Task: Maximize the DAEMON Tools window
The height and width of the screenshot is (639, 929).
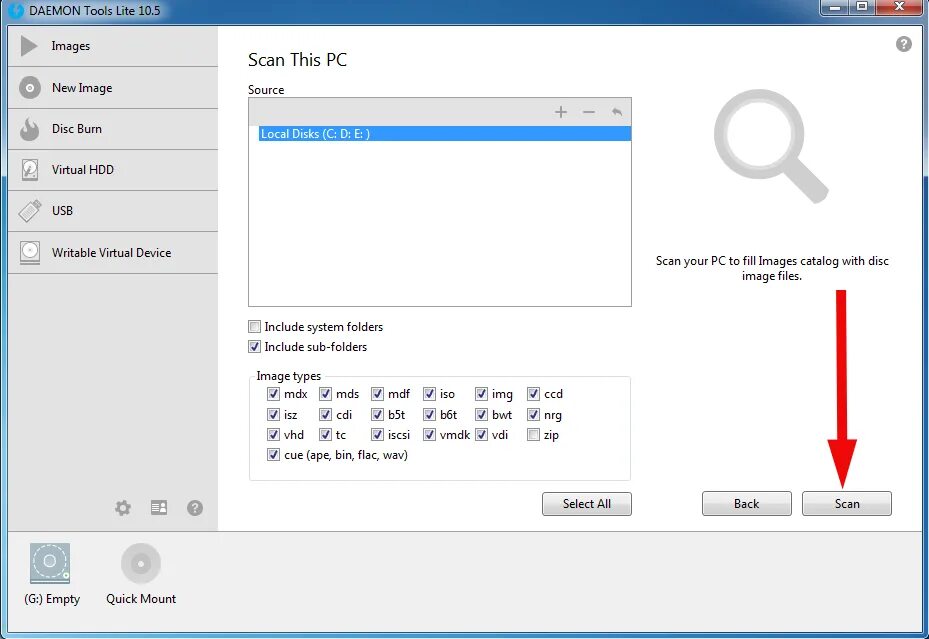Action: point(862,7)
